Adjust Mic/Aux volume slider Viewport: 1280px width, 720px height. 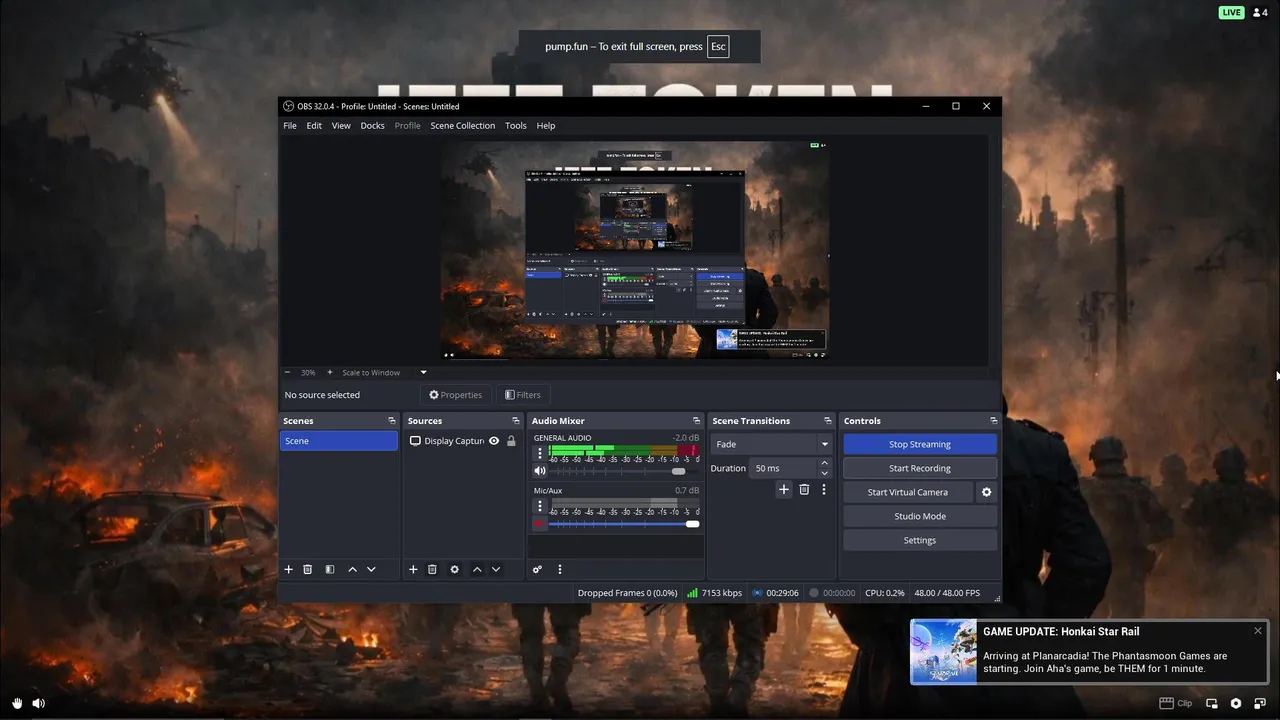click(624, 524)
